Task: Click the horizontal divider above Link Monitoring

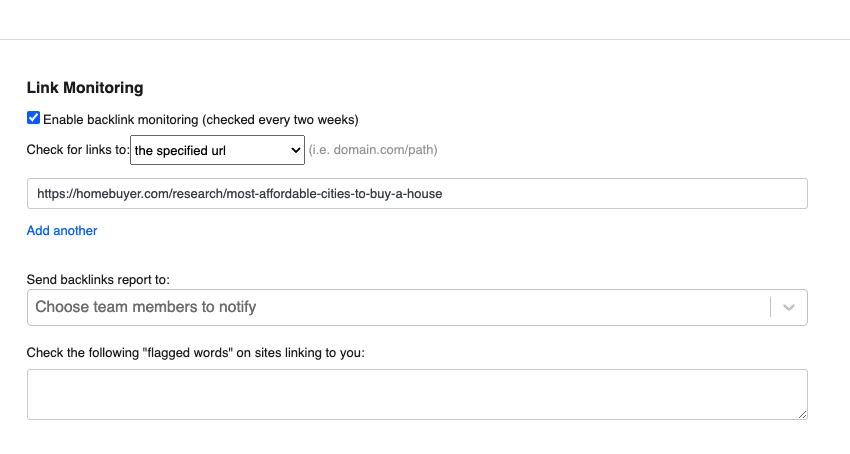Action: (425, 40)
